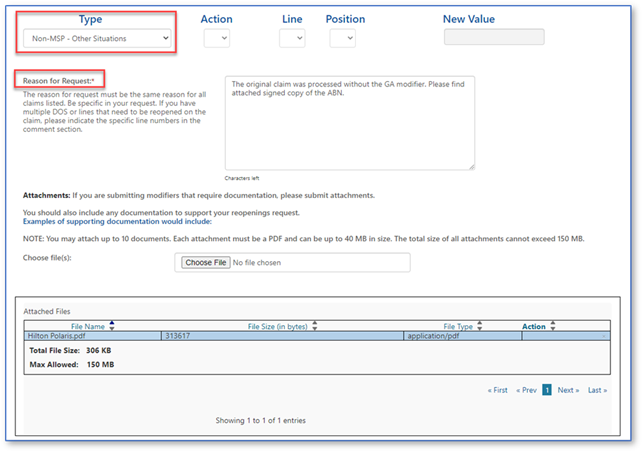Select the Hilton Polaris.pdf row
This screenshot has height=452, width=643.
coord(92,337)
